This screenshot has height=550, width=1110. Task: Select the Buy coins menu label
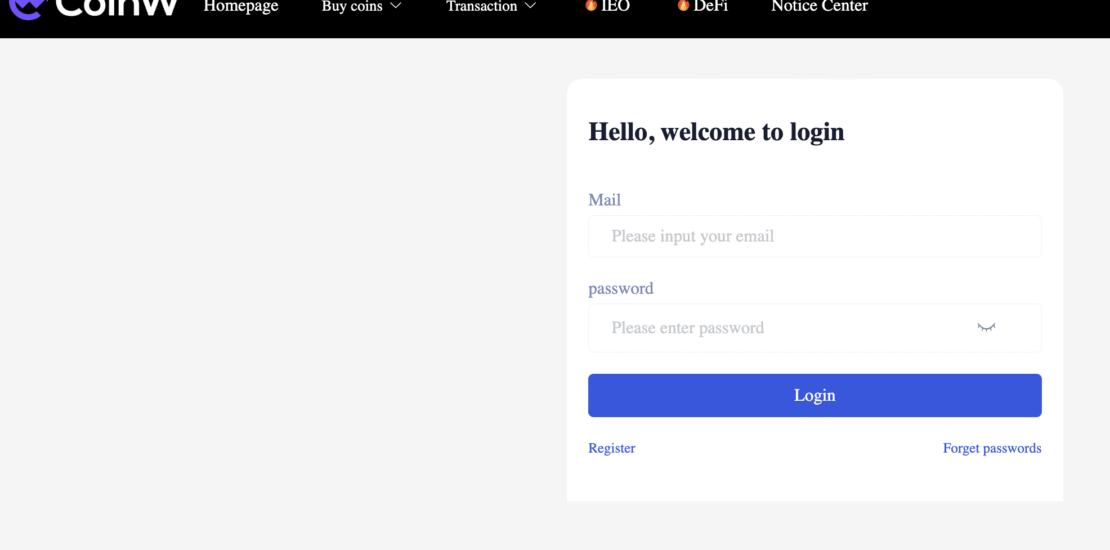point(352,6)
